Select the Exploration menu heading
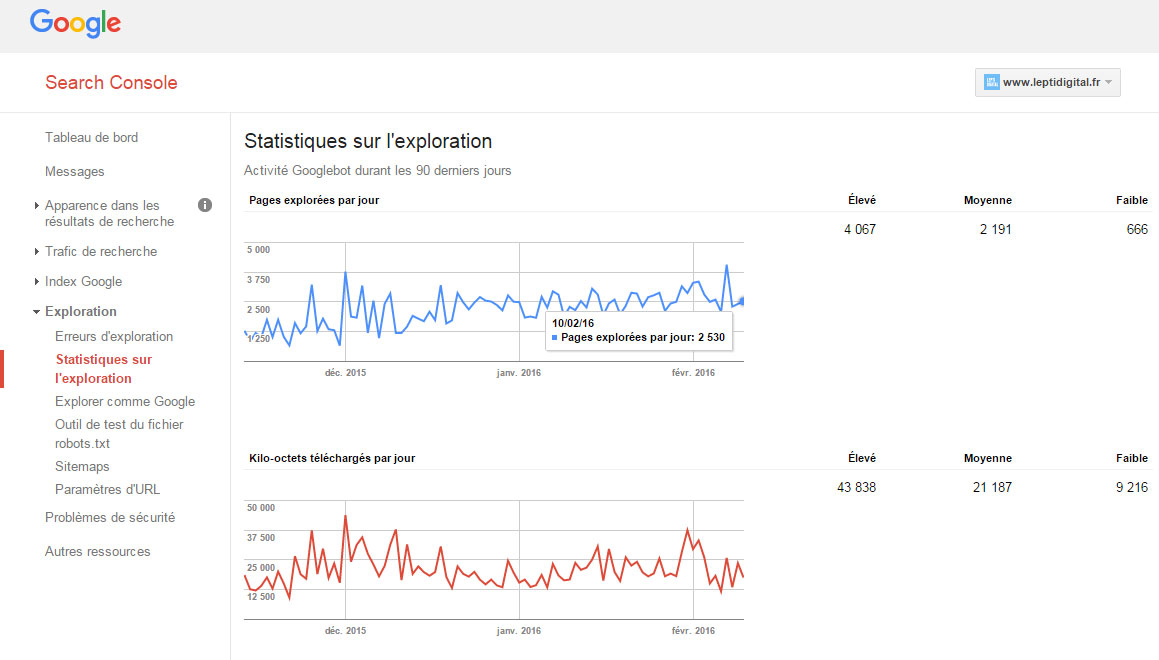The width and height of the screenshot is (1159, 660). click(x=81, y=311)
